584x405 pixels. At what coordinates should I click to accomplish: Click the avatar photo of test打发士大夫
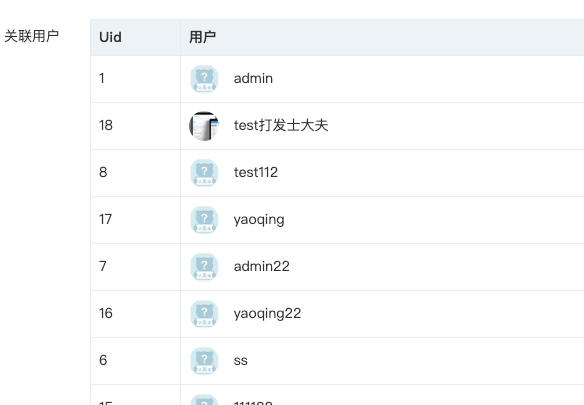pyautogui.click(x=204, y=126)
